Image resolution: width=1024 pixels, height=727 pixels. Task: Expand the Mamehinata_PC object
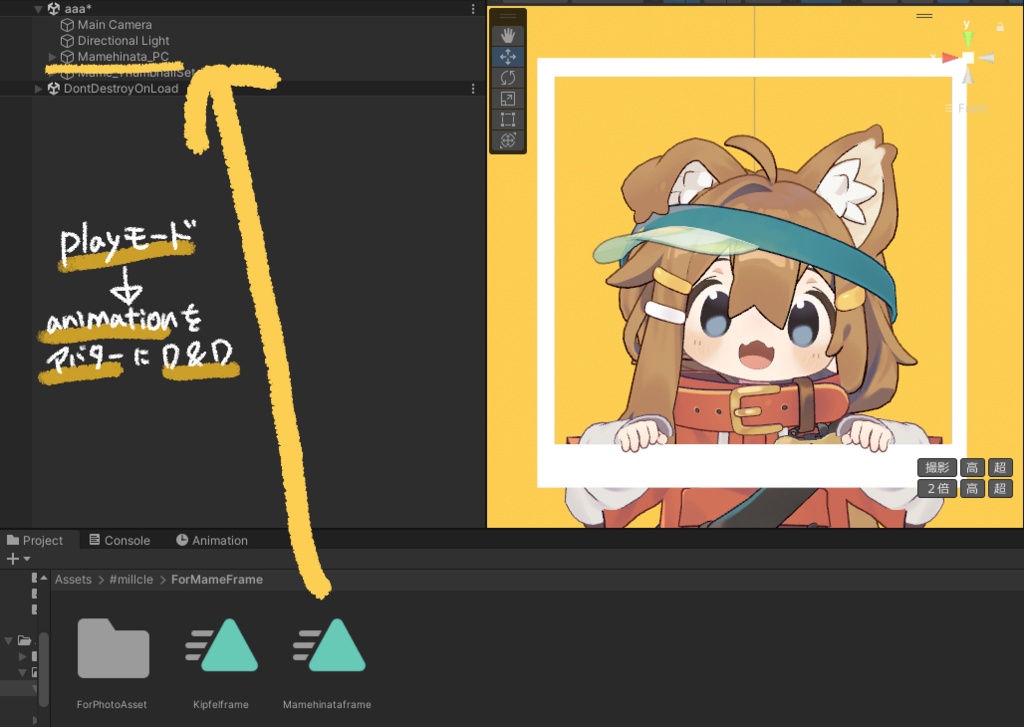pos(52,57)
